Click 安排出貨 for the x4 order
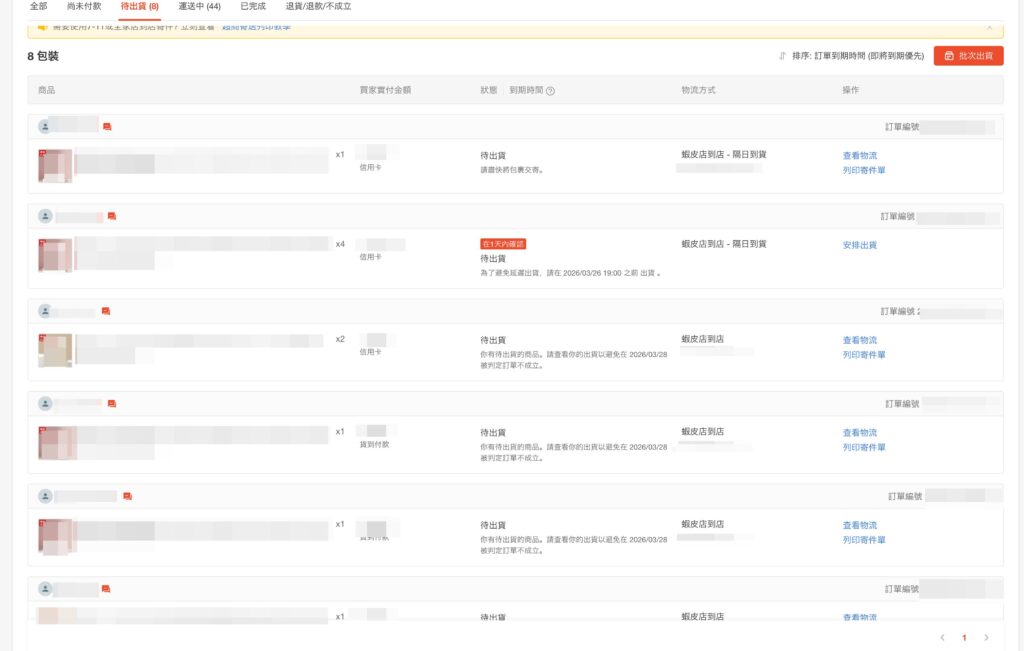 859,245
